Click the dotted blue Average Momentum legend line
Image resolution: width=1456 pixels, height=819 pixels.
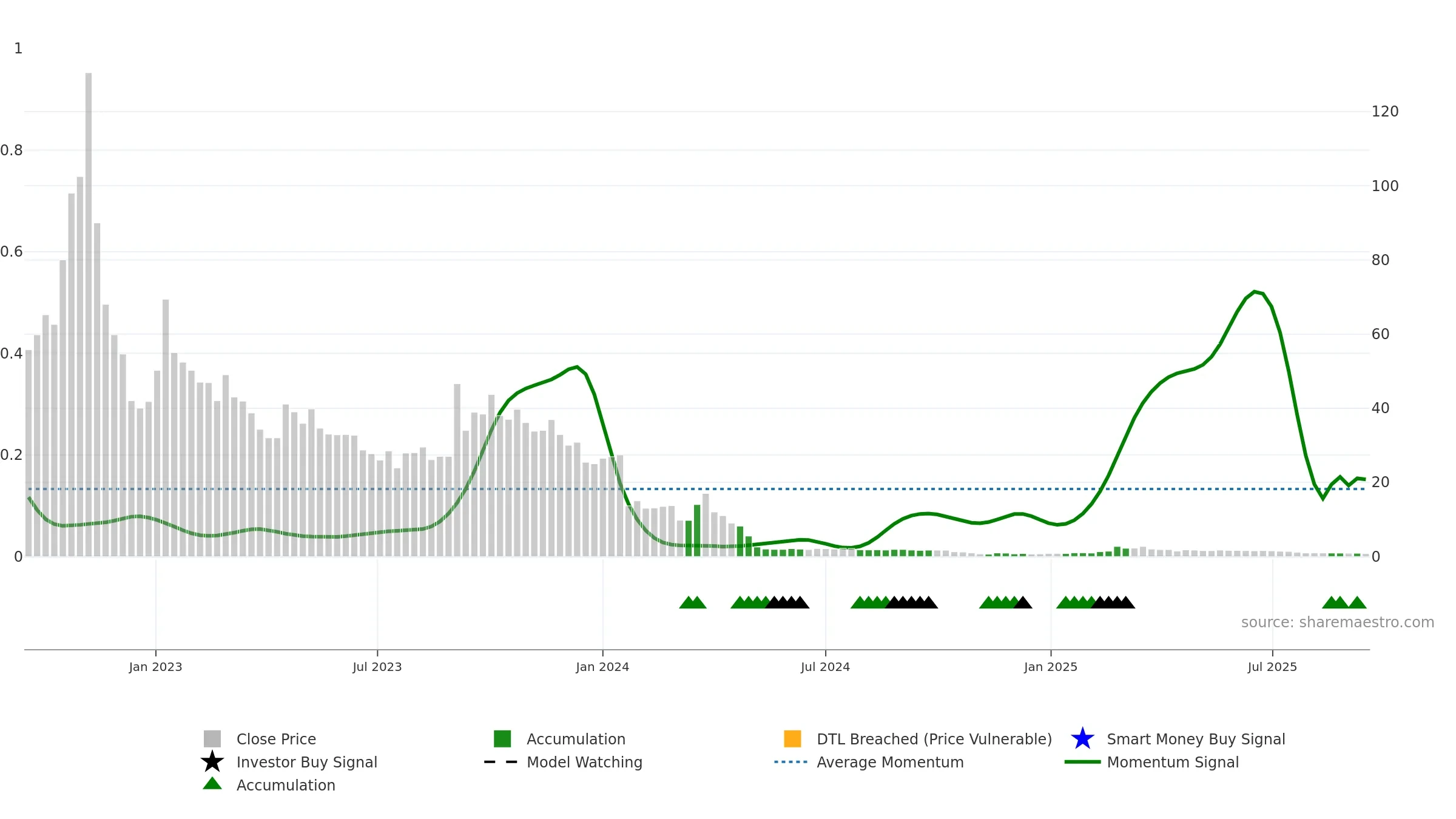click(x=790, y=762)
